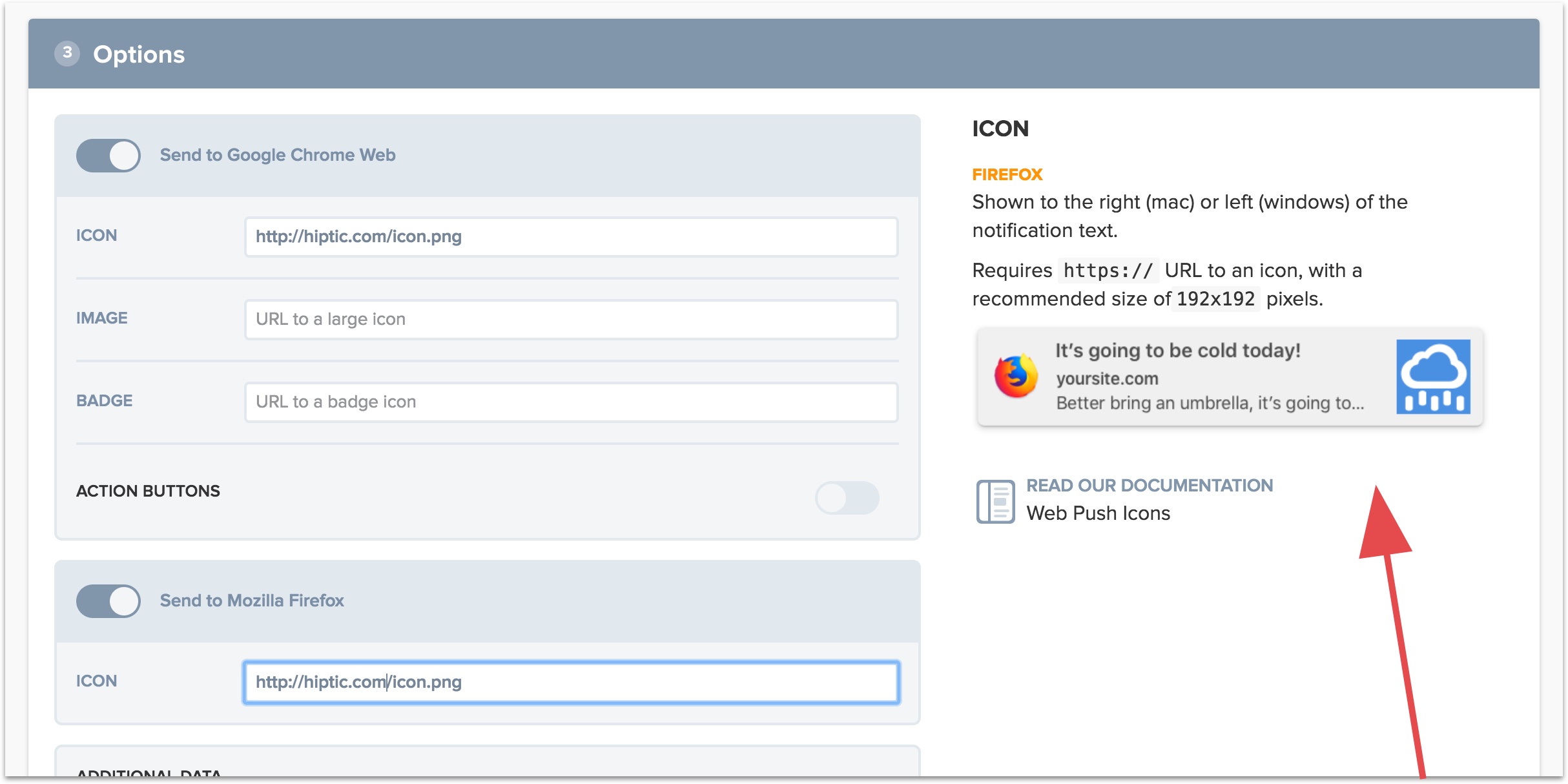This screenshot has width=1568, height=784.
Task: Click the rain cloud icon in preview
Action: click(1433, 377)
